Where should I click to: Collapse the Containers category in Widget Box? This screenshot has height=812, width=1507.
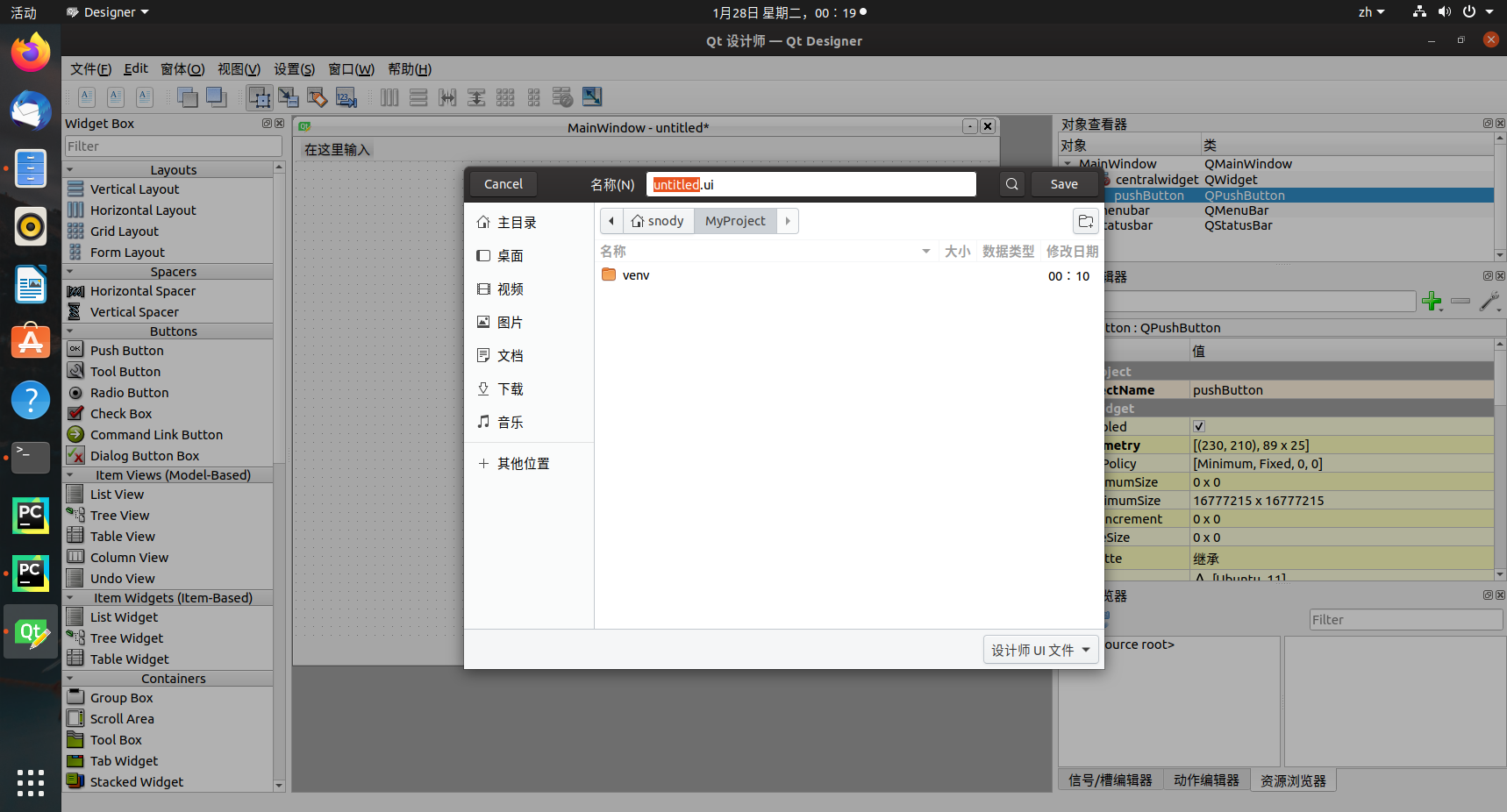coord(69,679)
